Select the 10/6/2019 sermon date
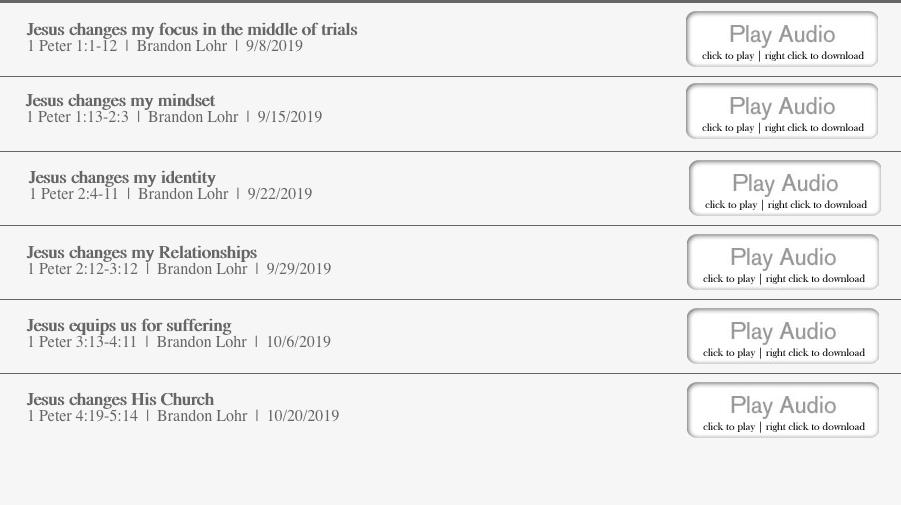 (298, 342)
